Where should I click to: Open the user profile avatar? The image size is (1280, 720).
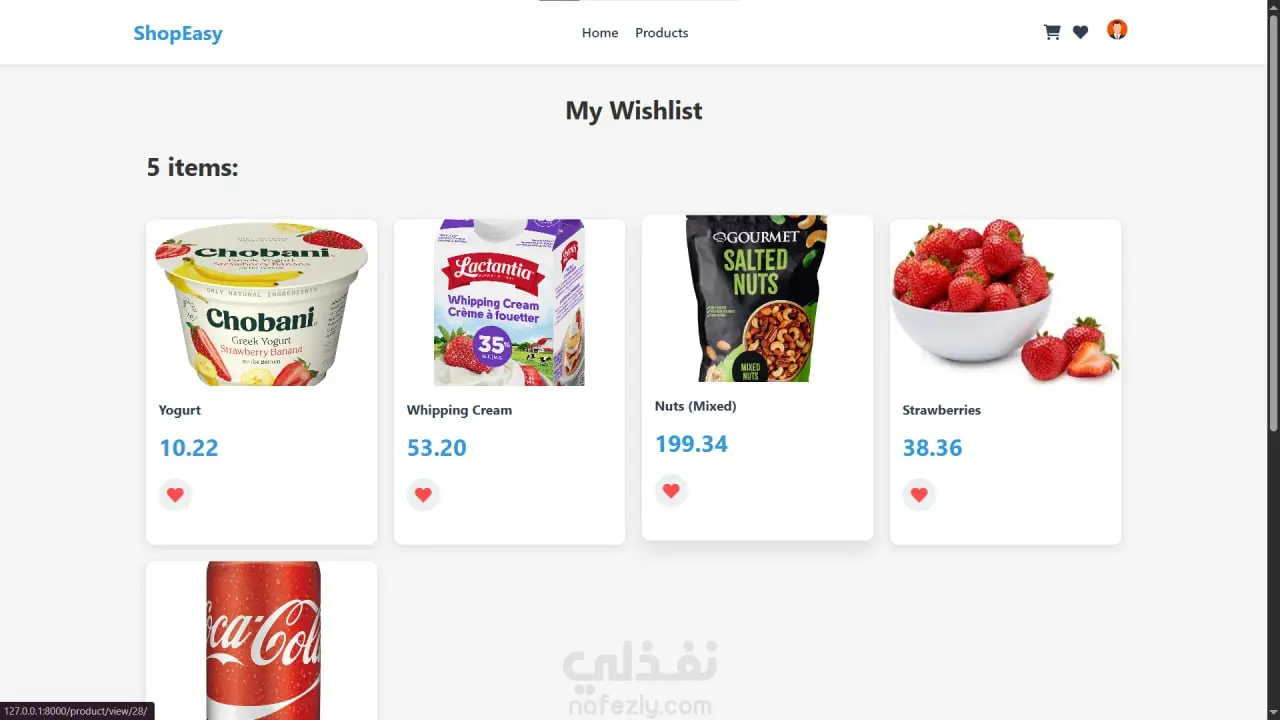click(1117, 30)
